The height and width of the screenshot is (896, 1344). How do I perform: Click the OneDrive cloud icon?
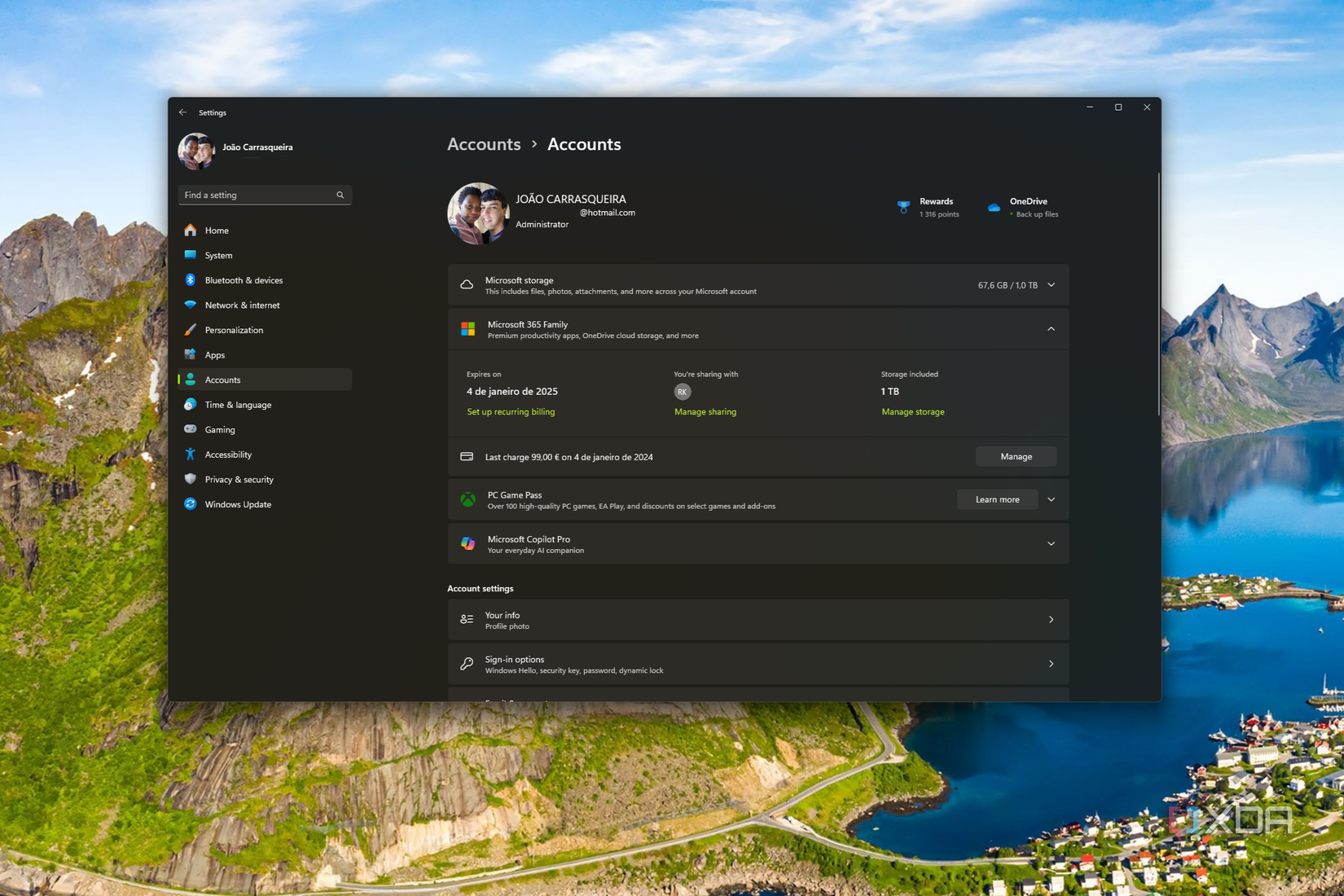[x=994, y=206]
